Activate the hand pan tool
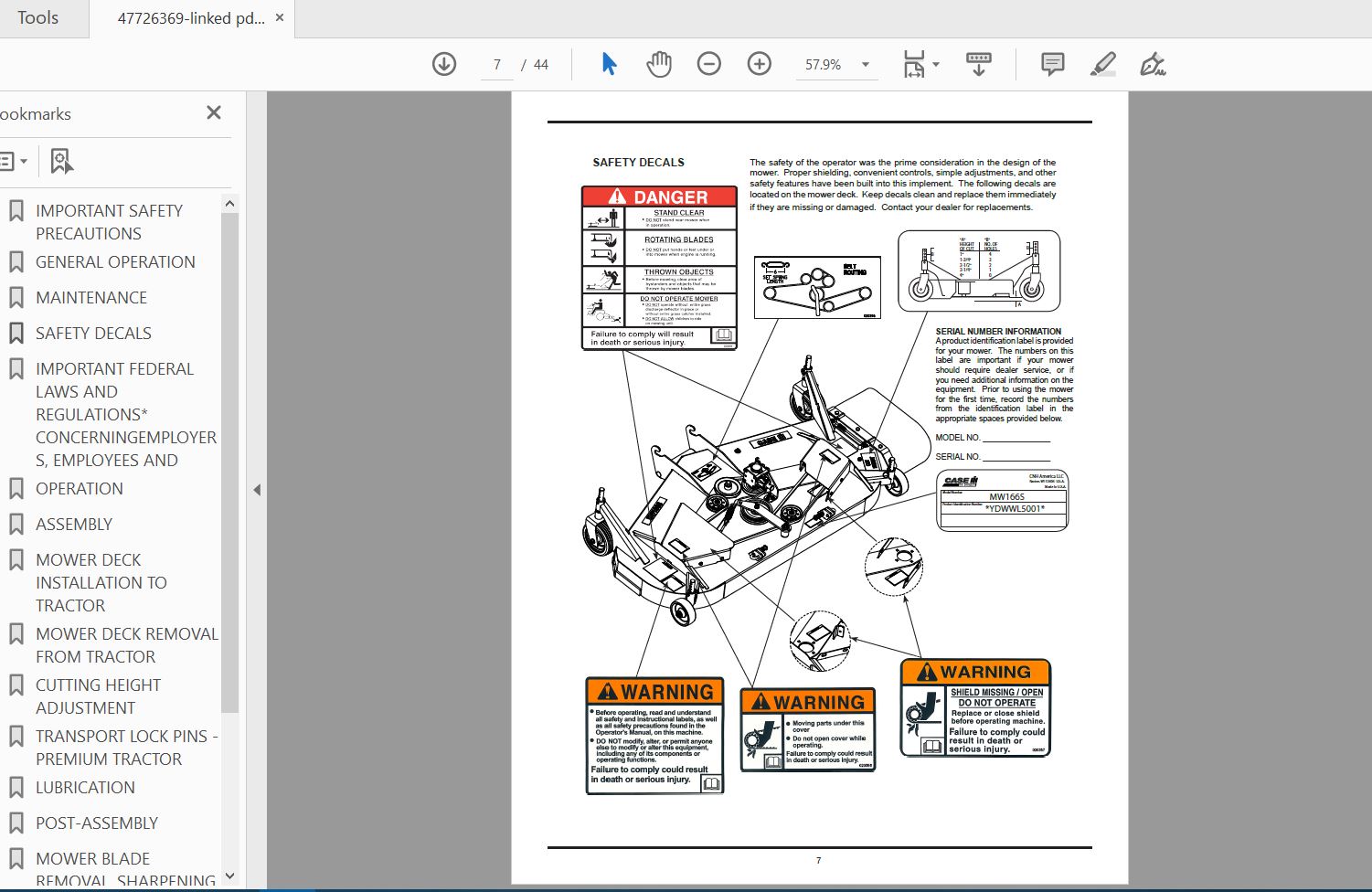 659,64
